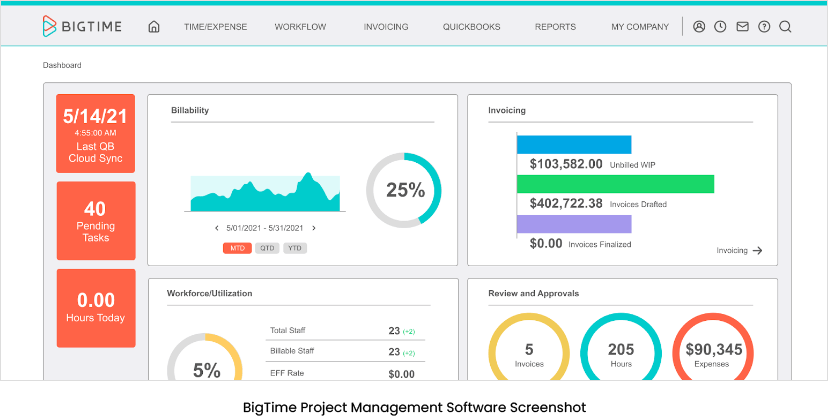Click the $103,582.00 Unbilled WIP amount

pyautogui.click(x=566, y=164)
